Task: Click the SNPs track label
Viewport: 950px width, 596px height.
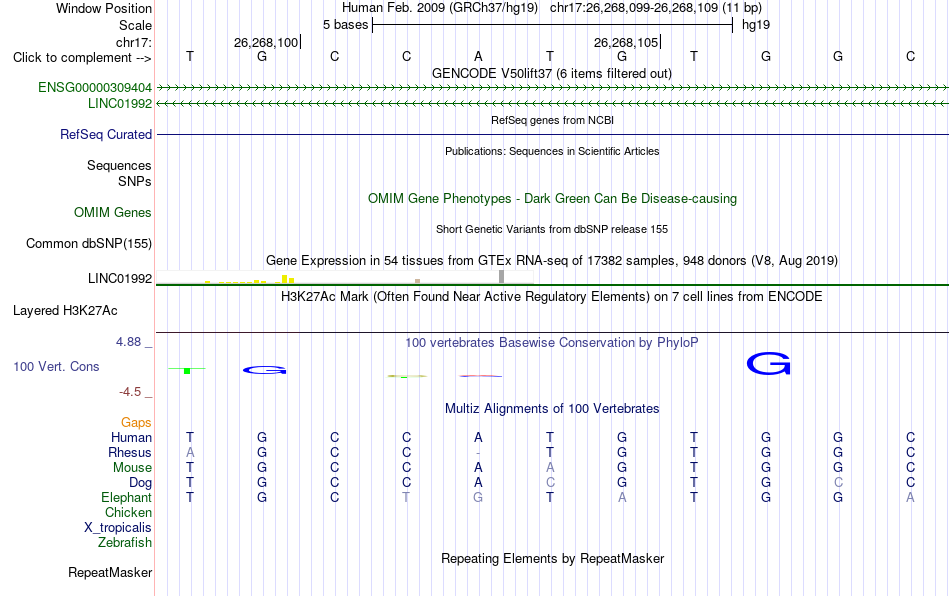Action: pyautogui.click(x=135, y=181)
